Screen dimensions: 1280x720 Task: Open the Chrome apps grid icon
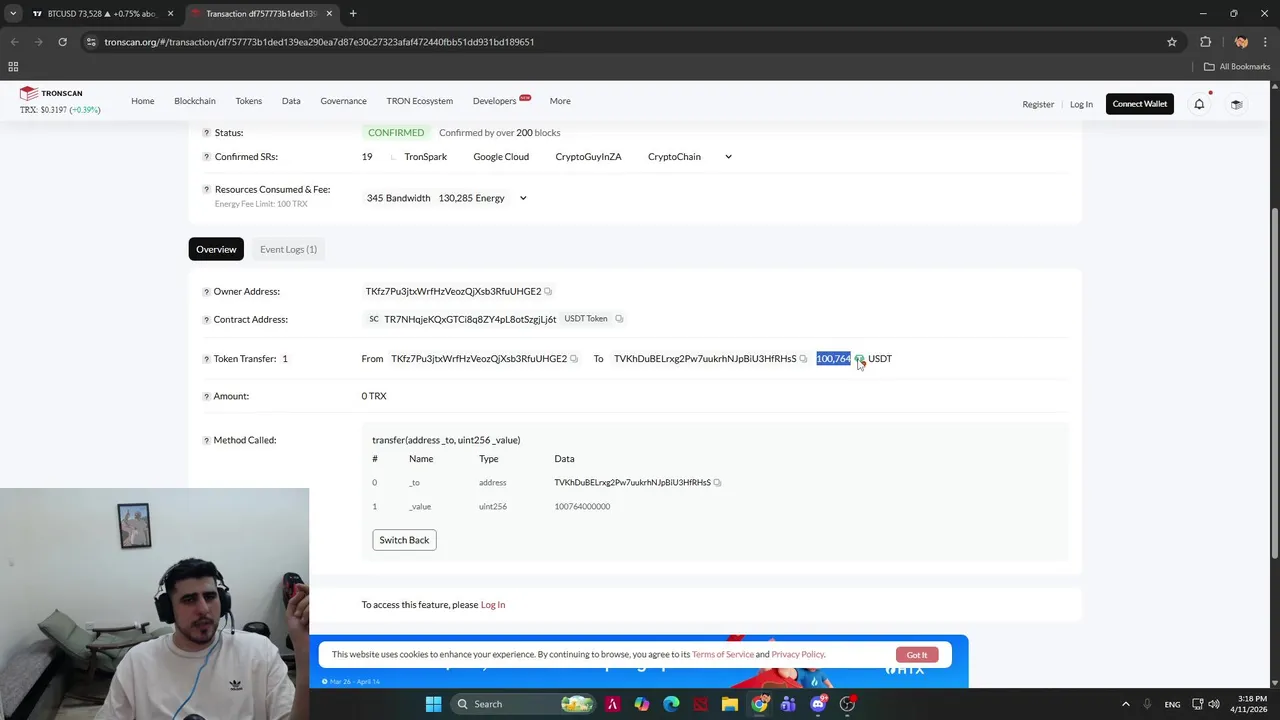[13, 67]
